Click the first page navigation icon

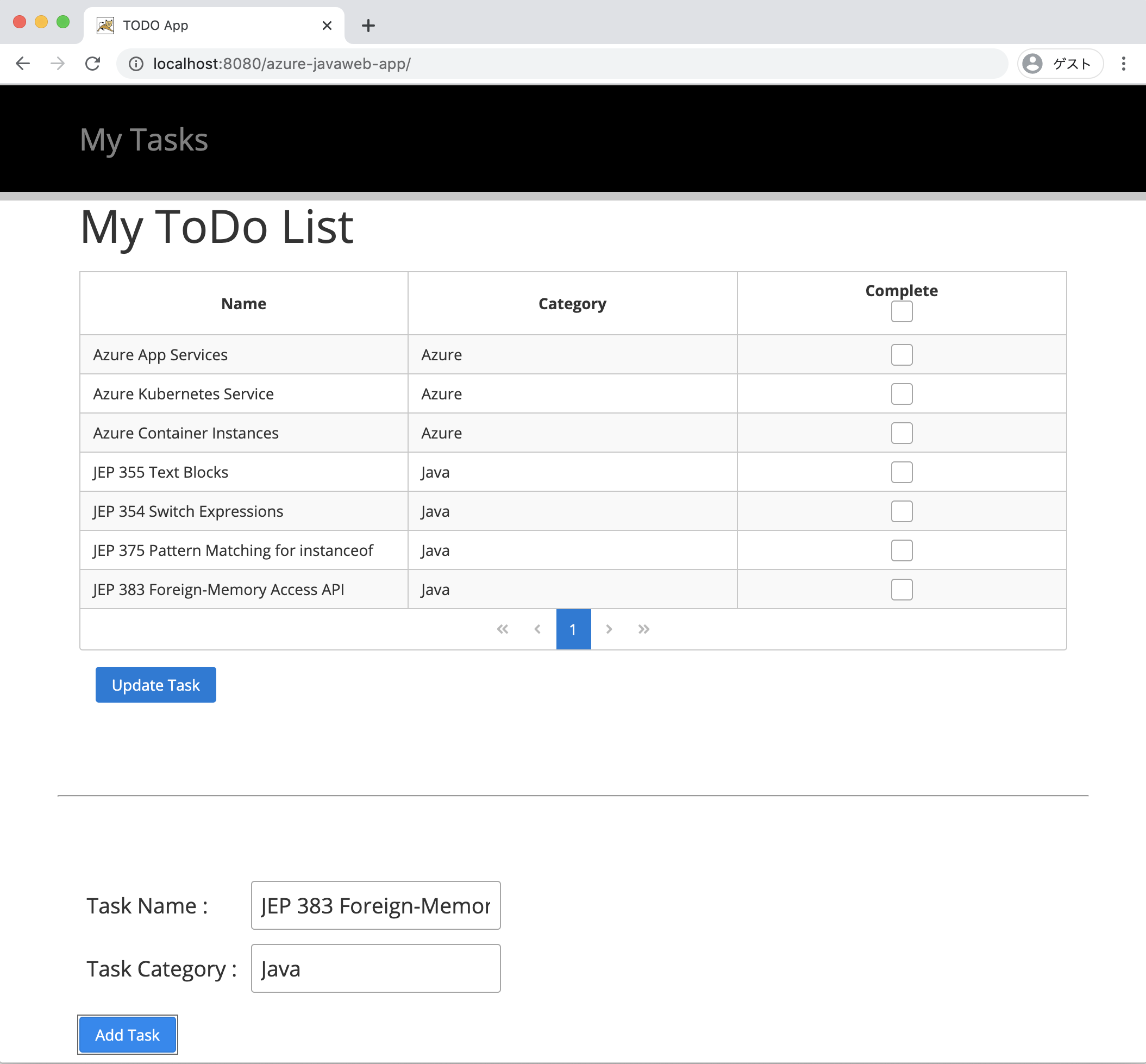point(501,629)
